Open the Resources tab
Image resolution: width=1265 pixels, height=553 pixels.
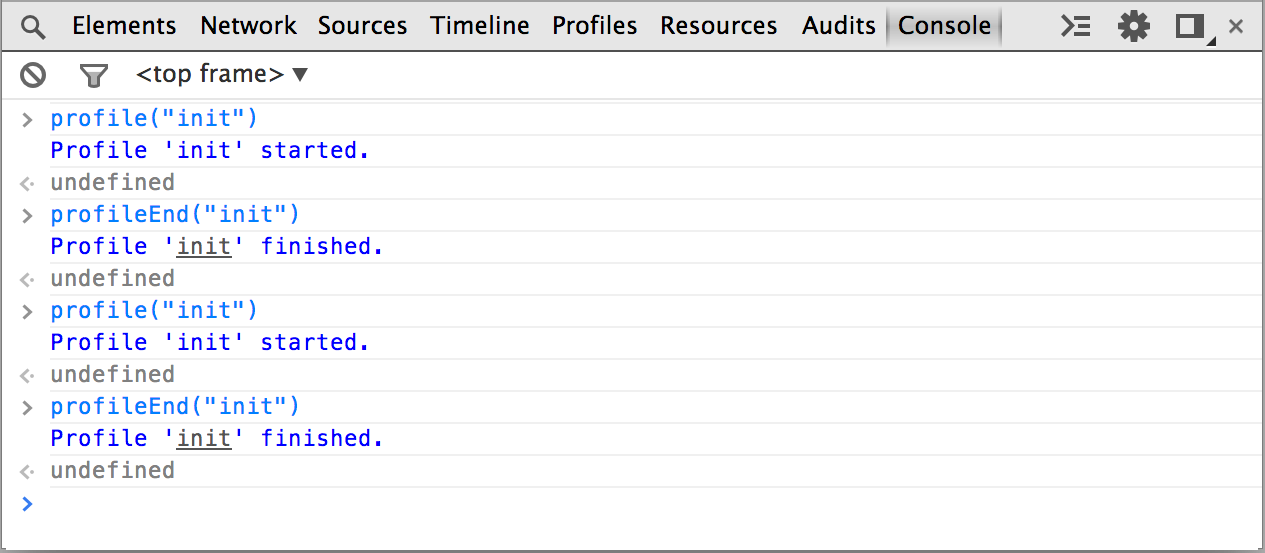click(x=718, y=27)
